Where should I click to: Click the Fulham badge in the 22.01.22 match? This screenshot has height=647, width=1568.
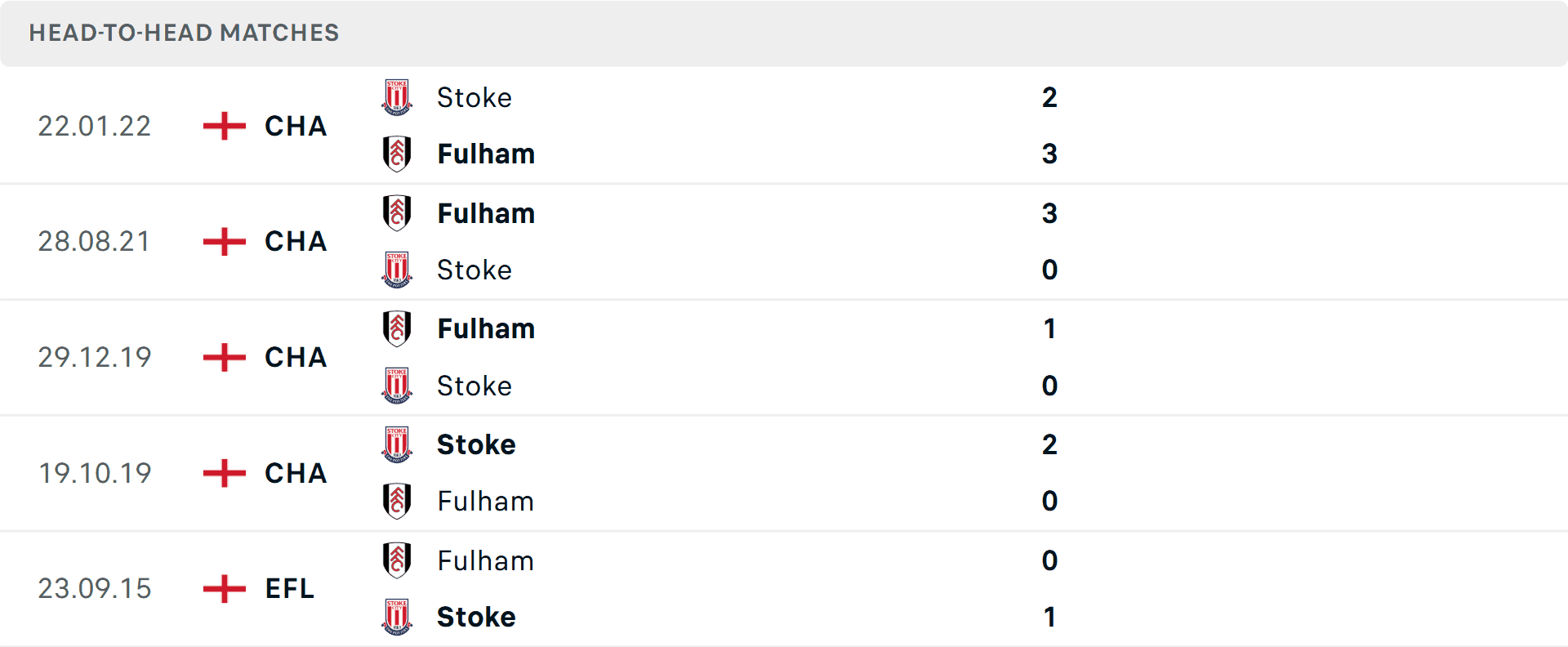coord(396,154)
